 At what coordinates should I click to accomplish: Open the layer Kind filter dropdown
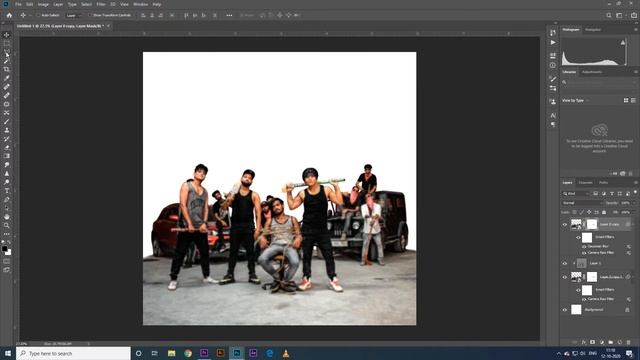[576, 193]
